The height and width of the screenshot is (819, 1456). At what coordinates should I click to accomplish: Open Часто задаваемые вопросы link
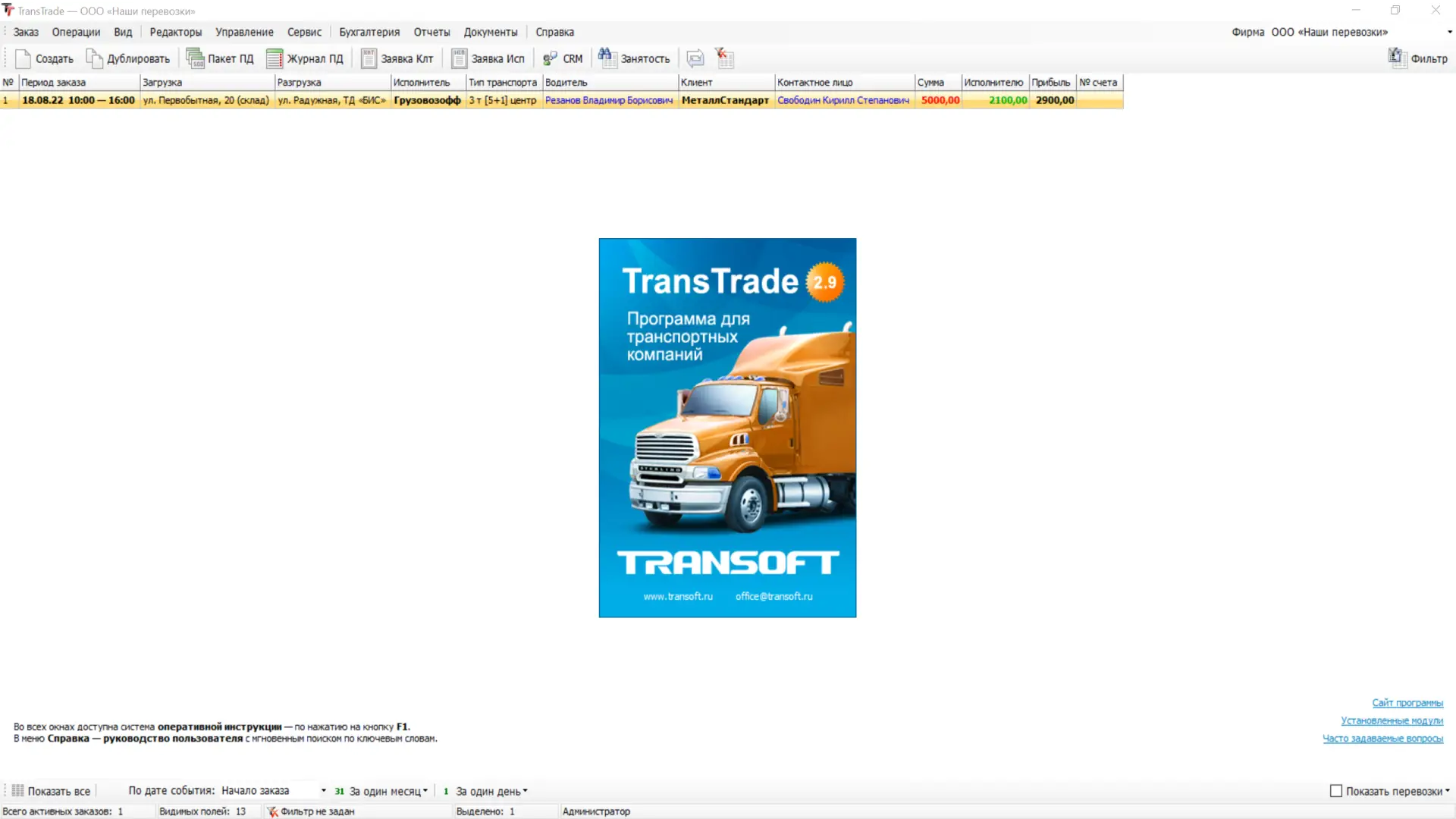(x=1382, y=739)
